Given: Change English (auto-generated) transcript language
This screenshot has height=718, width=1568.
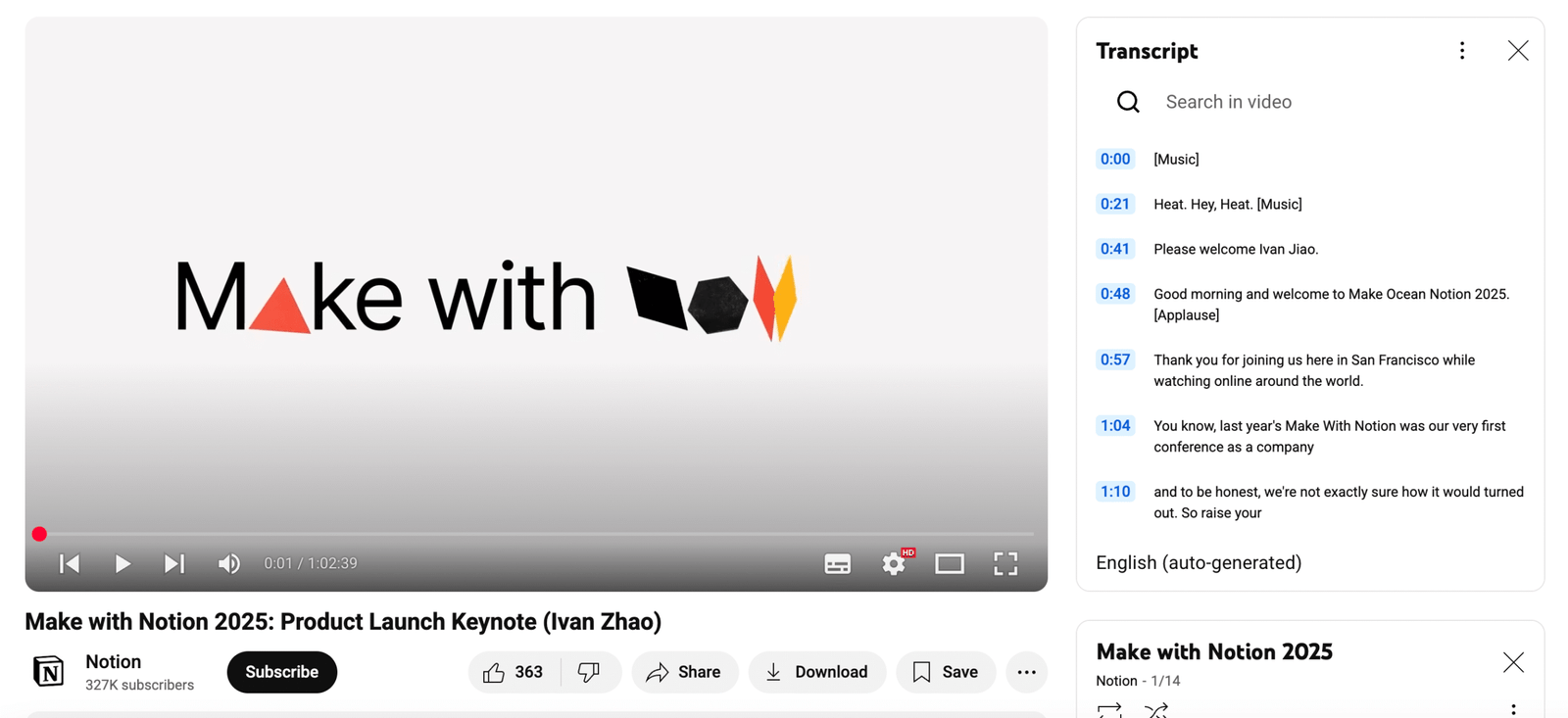Looking at the screenshot, I should click(x=1199, y=562).
